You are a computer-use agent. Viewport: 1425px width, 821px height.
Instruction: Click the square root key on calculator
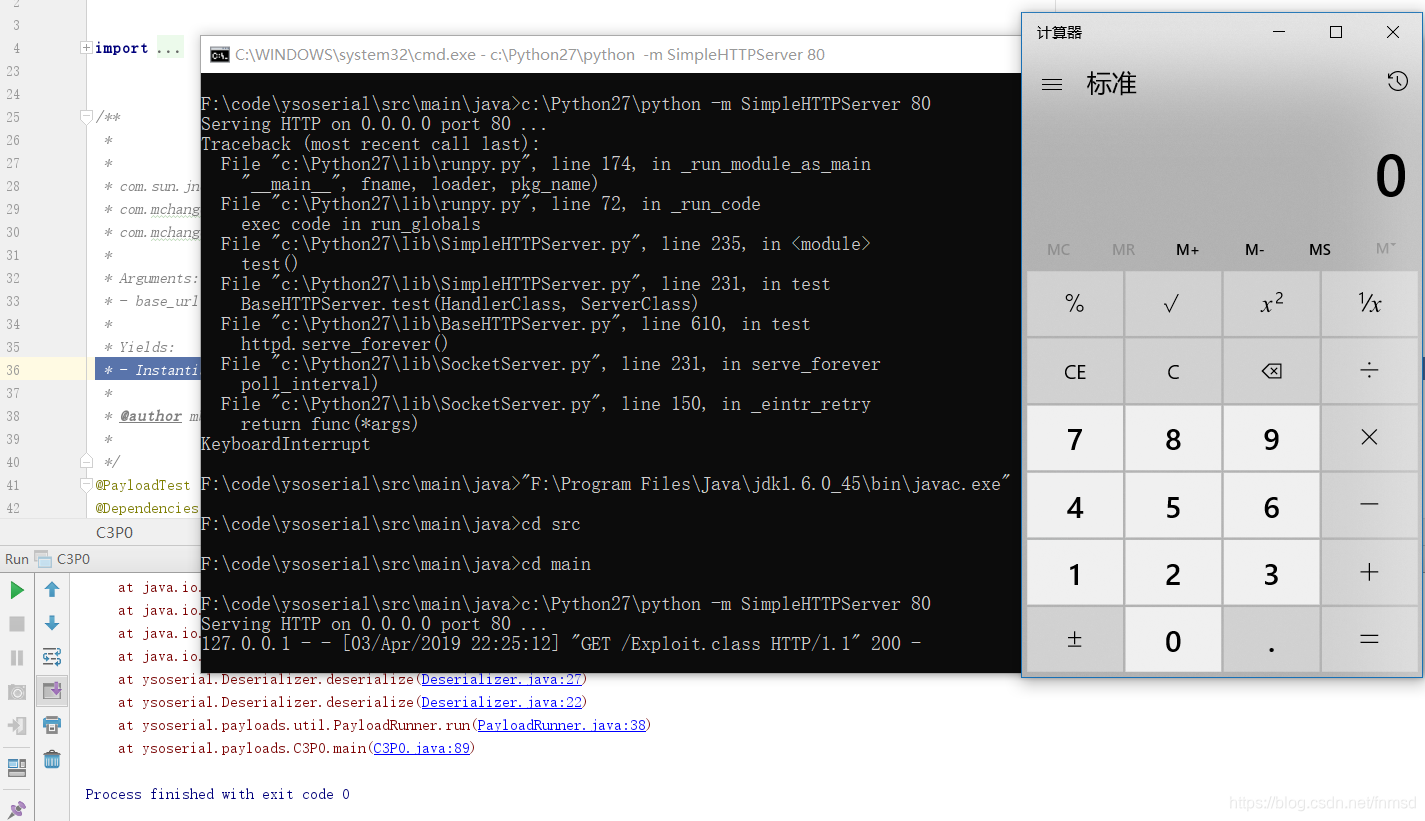coord(1173,304)
